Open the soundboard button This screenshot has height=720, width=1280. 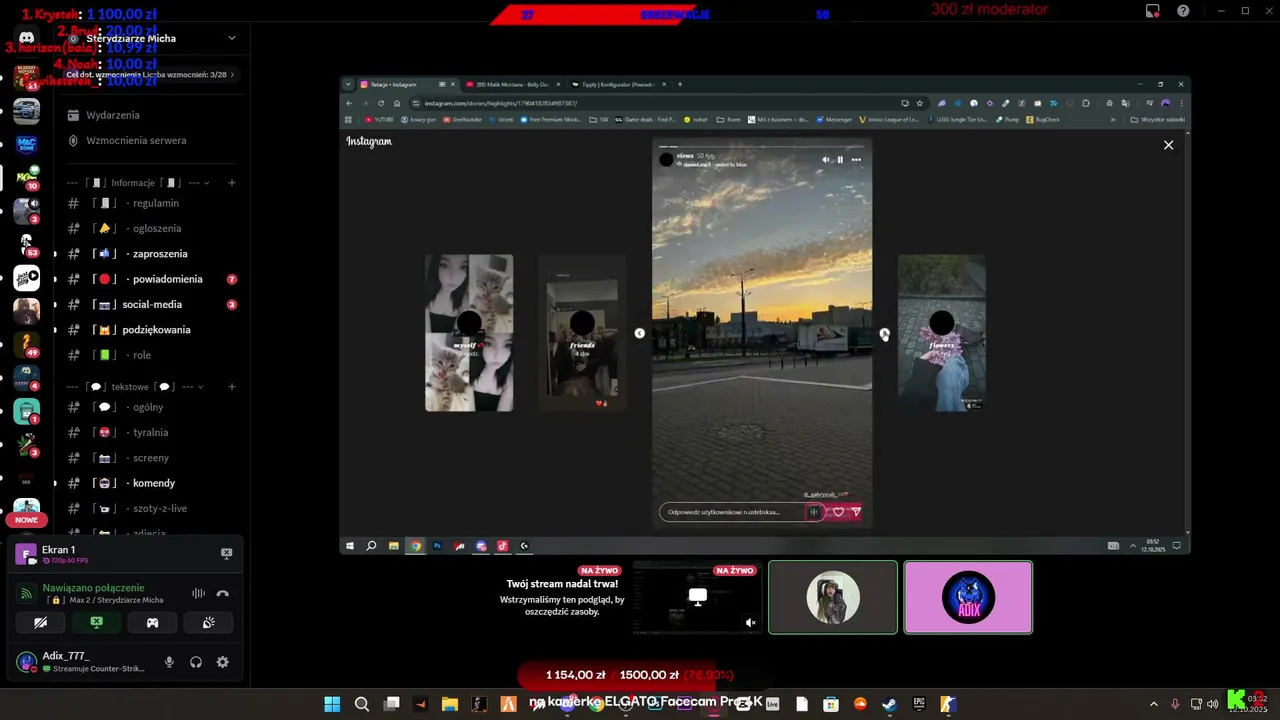208,622
